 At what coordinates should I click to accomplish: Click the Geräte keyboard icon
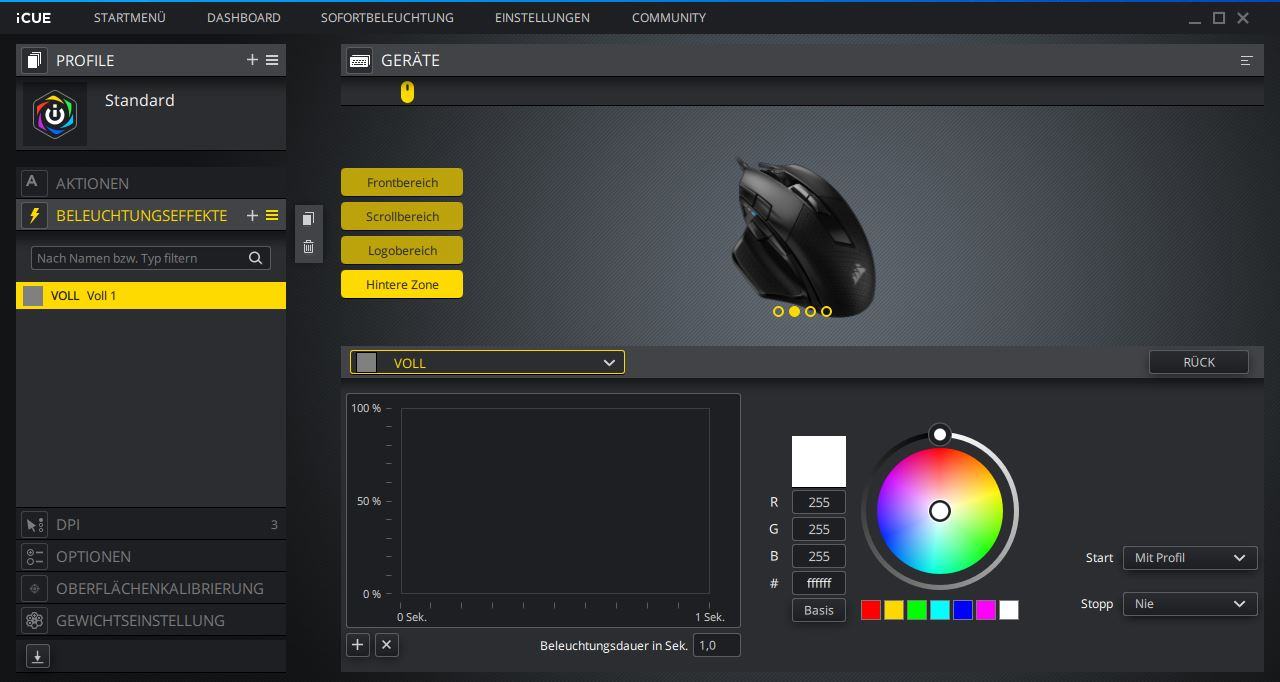pyautogui.click(x=359, y=60)
